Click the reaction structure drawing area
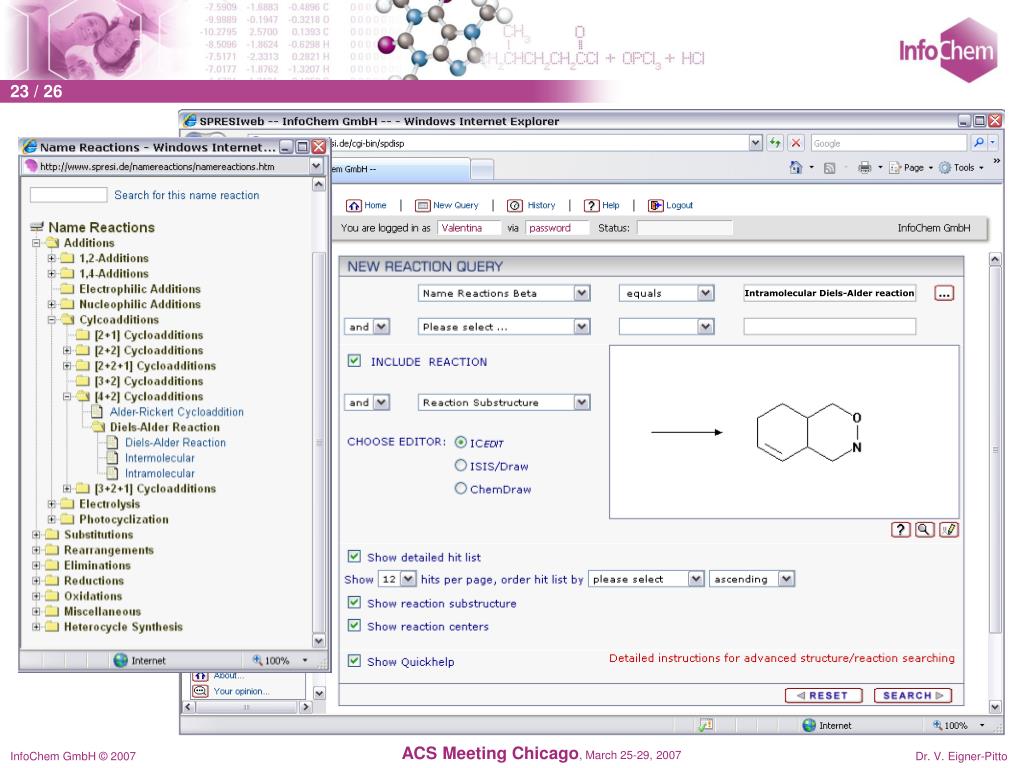This screenshot has height=768, width=1024. pyautogui.click(x=784, y=432)
